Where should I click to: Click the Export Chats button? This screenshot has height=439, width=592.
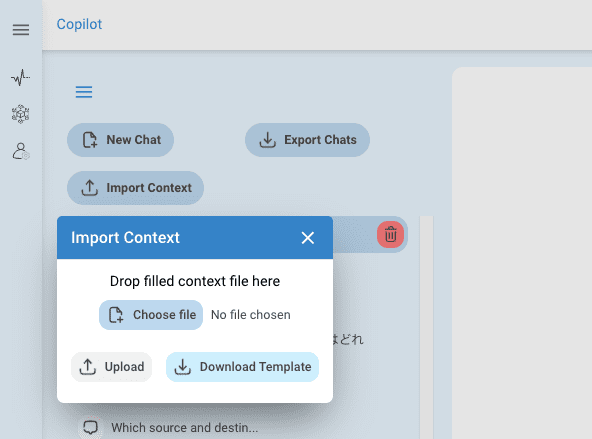pos(307,140)
